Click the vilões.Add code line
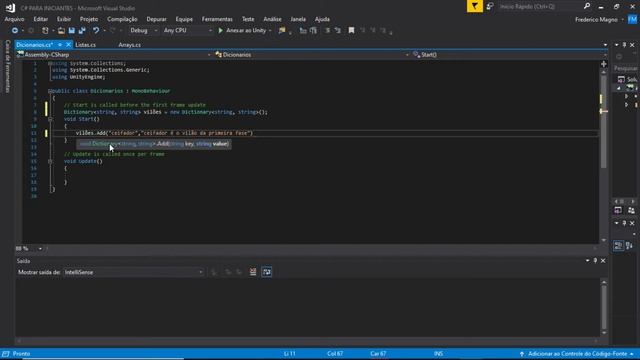This screenshot has height=360, width=640. 164,133
